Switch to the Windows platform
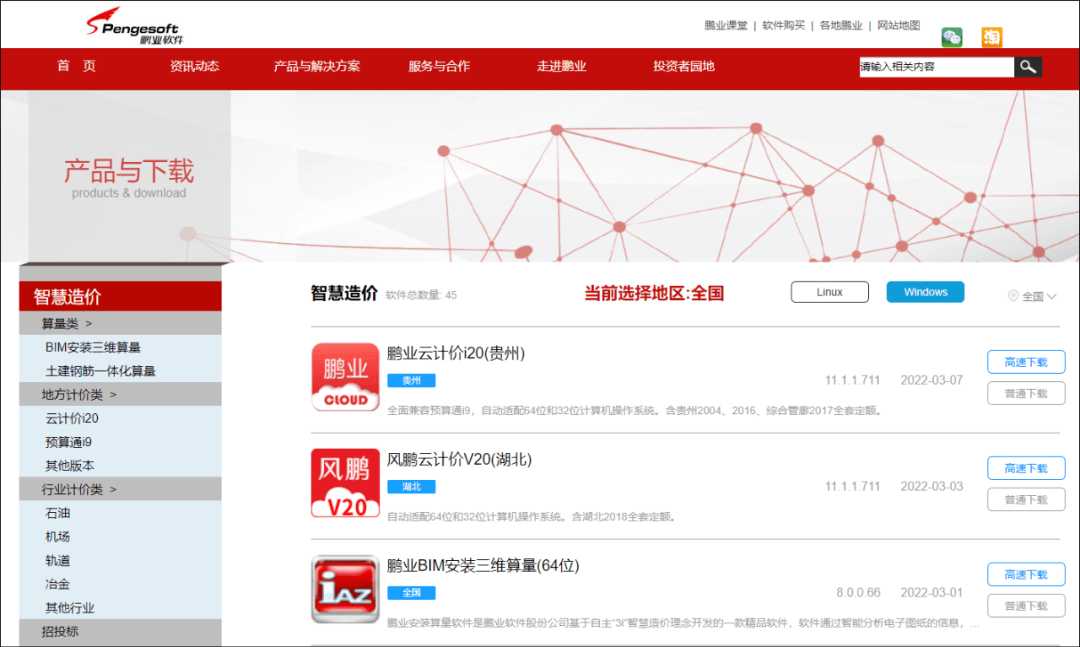This screenshot has height=647, width=1080. [925, 292]
